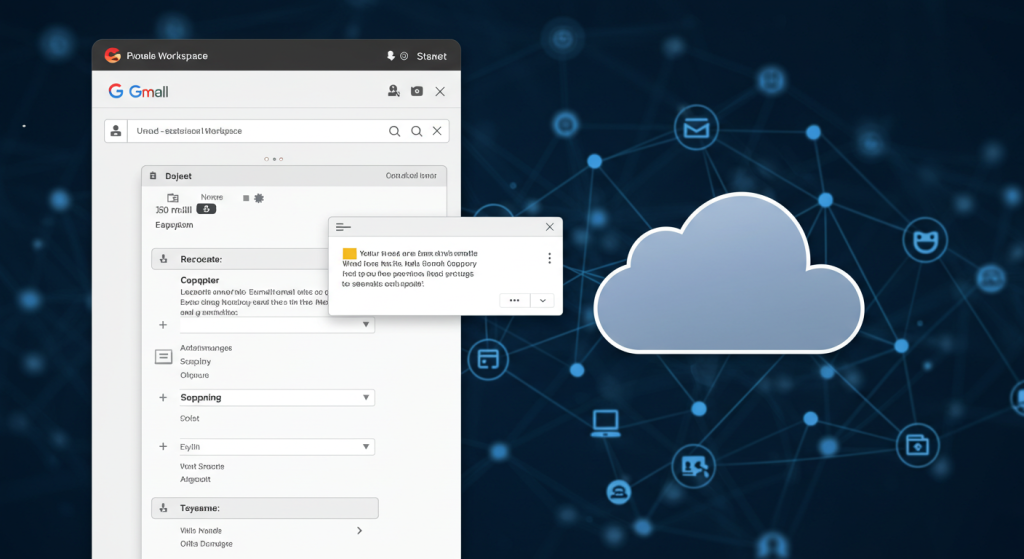This screenshot has height=559, width=1024.
Task: Click the plus icon beside Soppning
Action: 163,397
